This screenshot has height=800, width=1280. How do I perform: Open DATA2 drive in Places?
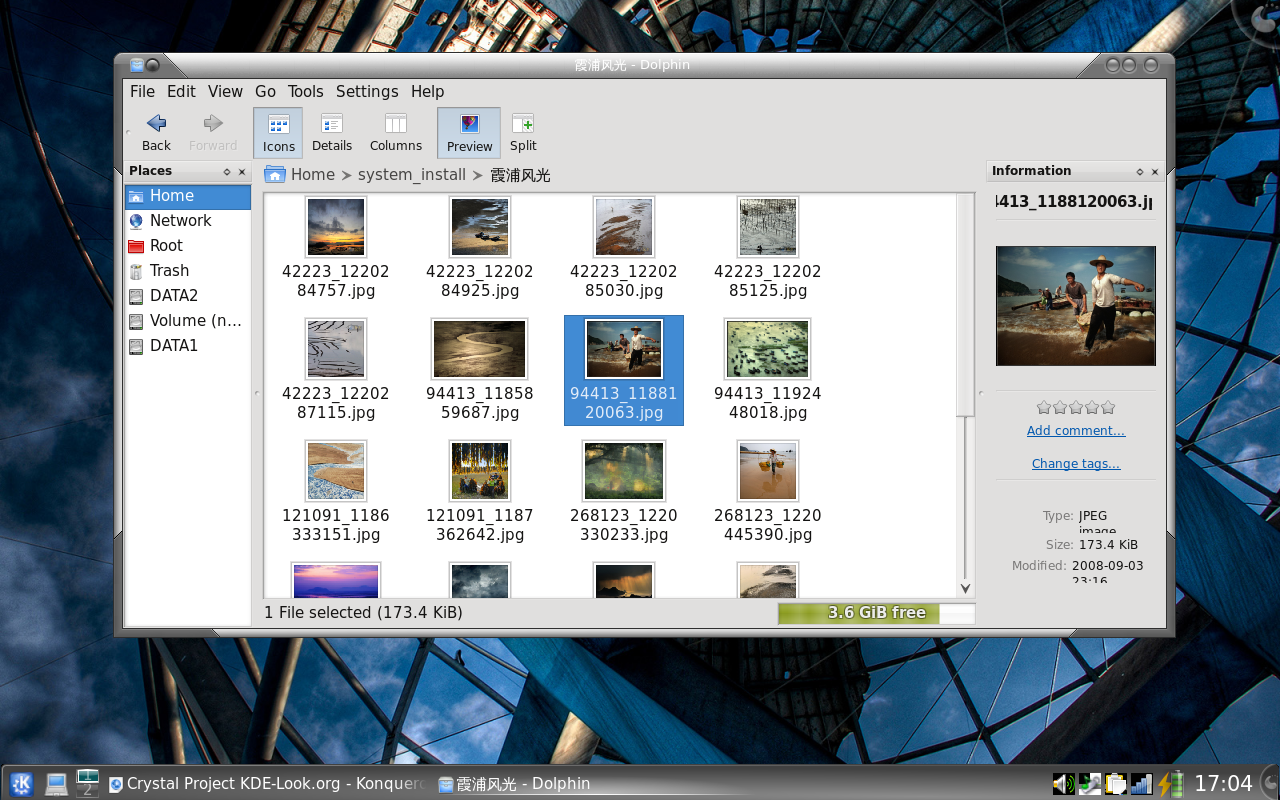point(188,296)
